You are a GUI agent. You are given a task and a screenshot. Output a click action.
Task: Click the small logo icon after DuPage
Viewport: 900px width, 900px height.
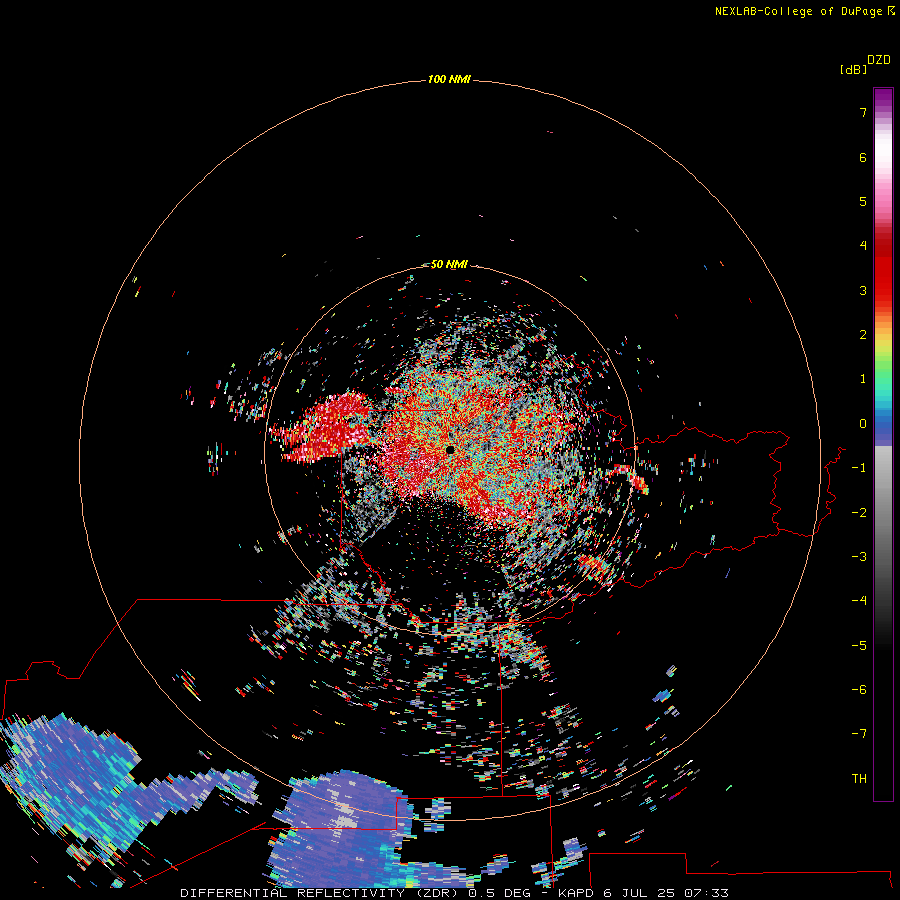[x=891, y=11]
